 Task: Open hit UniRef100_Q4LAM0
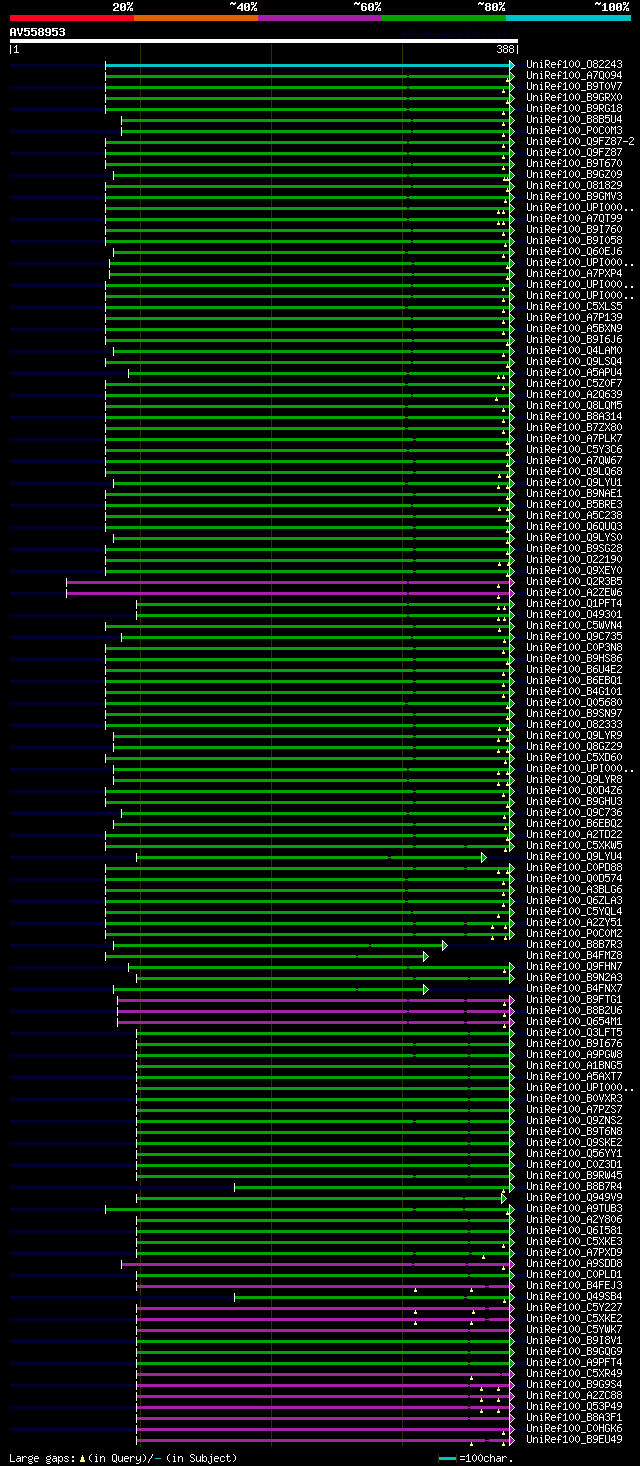(x=574, y=351)
